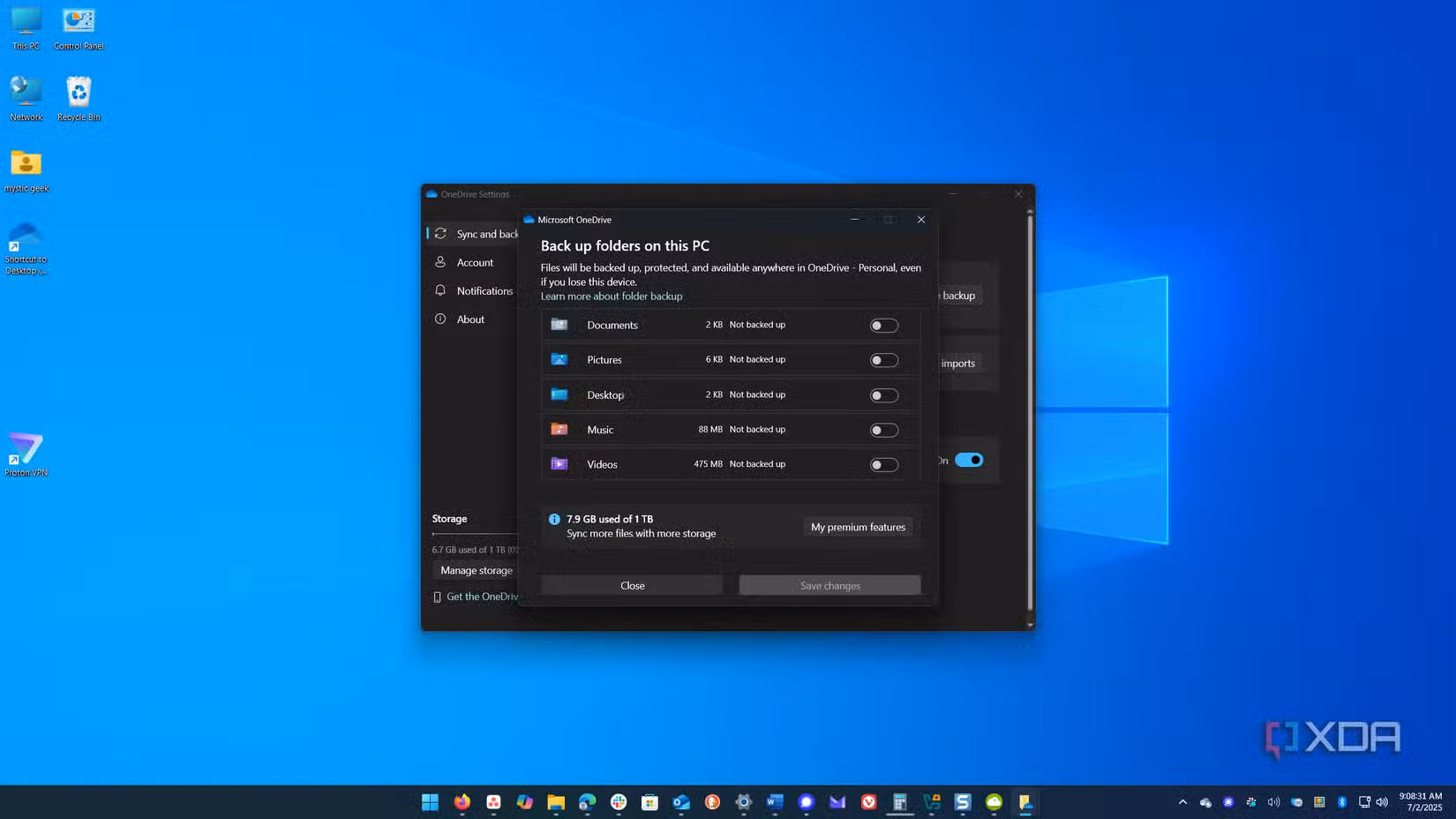
Task: Click the Videos folder icon in backup list
Action: click(x=559, y=463)
